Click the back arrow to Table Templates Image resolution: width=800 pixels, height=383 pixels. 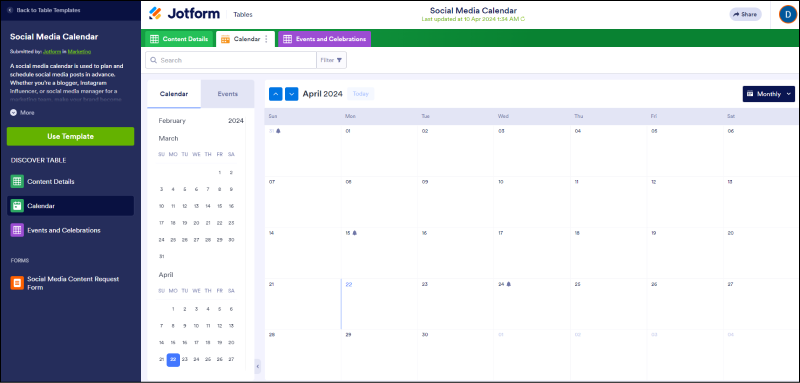(x=10, y=10)
